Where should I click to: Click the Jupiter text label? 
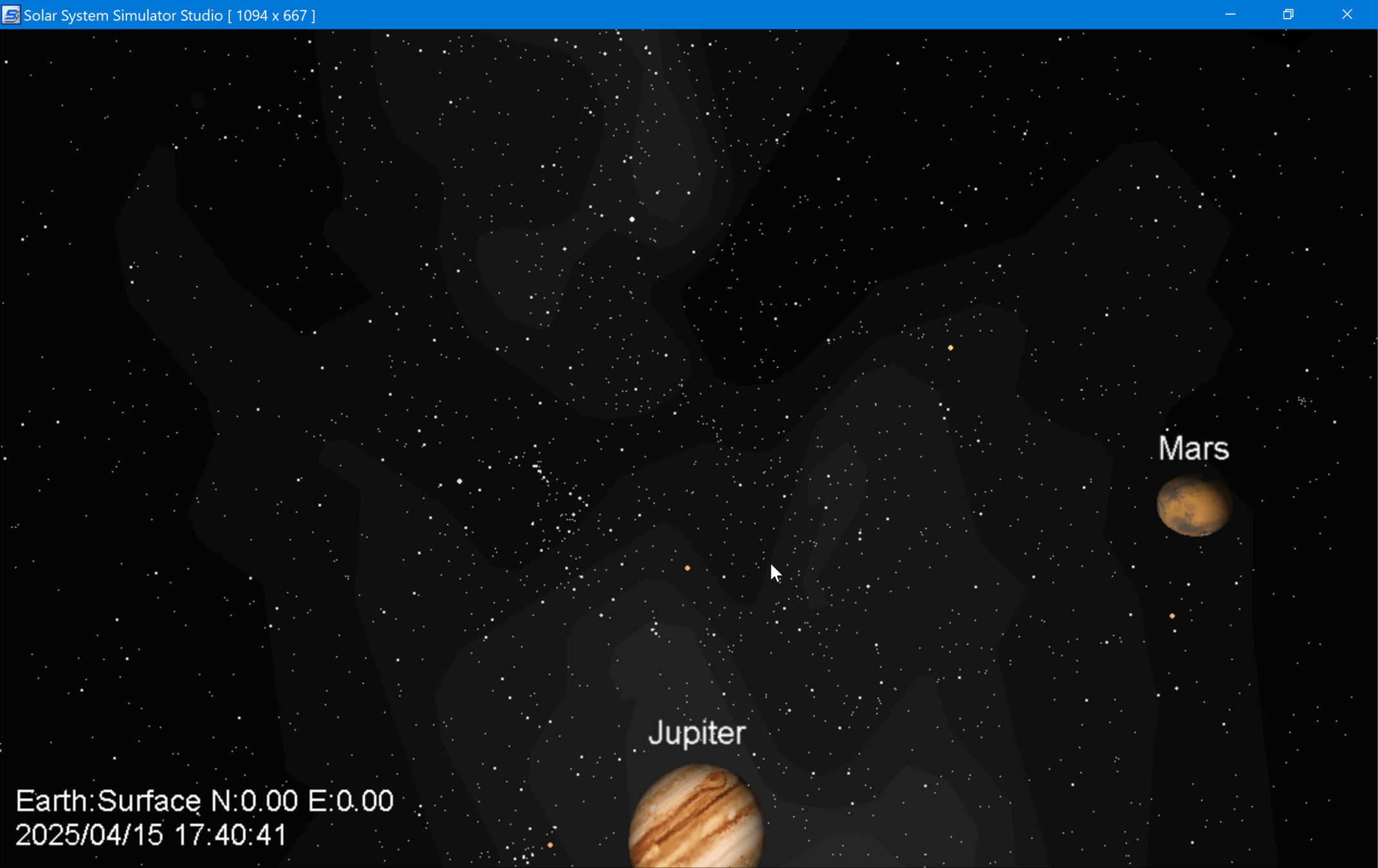(x=697, y=733)
